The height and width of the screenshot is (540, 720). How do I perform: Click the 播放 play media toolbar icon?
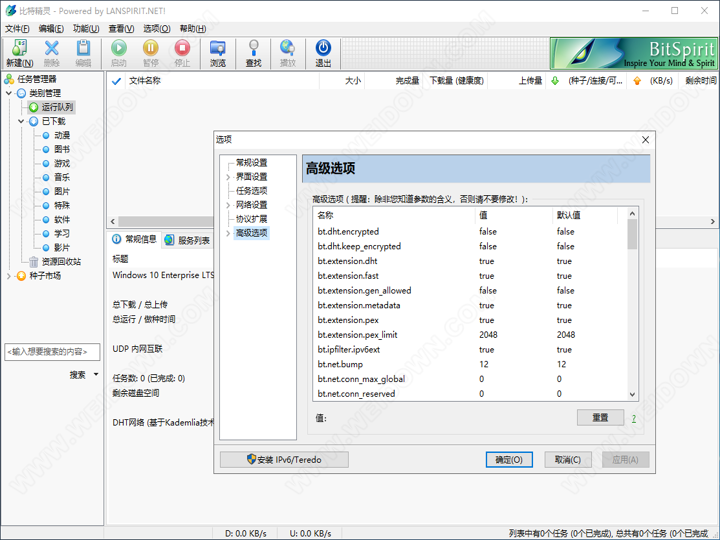[288, 53]
